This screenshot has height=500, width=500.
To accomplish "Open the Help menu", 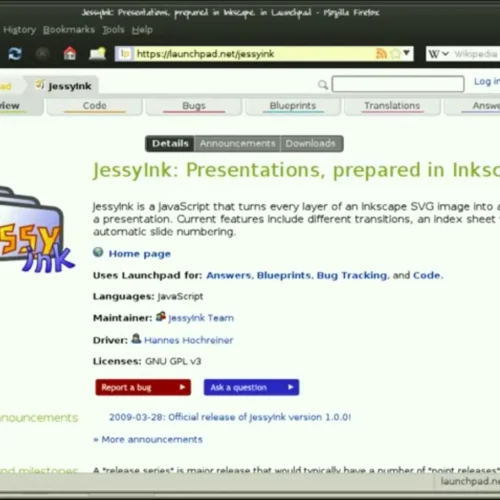I will point(142,30).
